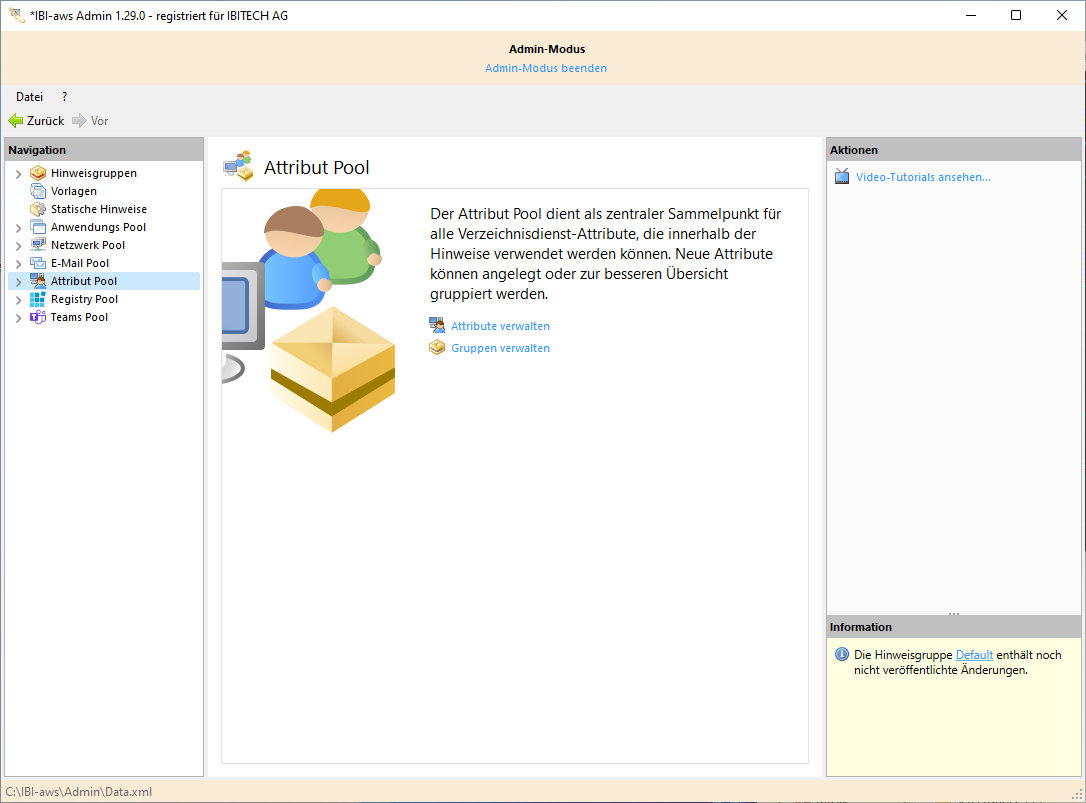Image resolution: width=1086 pixels, height=803 pixels.
Task: Expand the Teams Pool tree node
Action: [18, 318]
